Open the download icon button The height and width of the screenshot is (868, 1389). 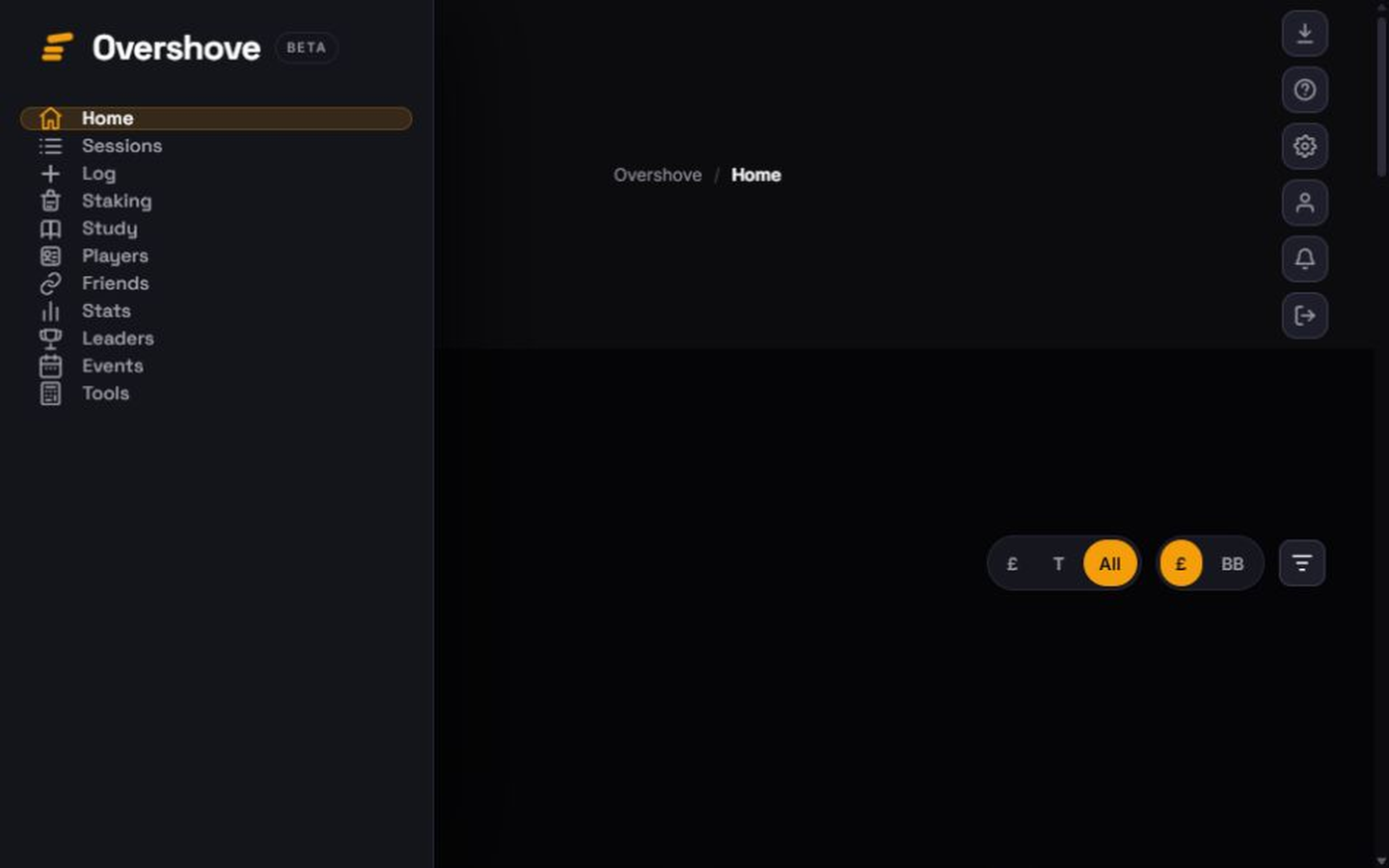coord(1304,34)
